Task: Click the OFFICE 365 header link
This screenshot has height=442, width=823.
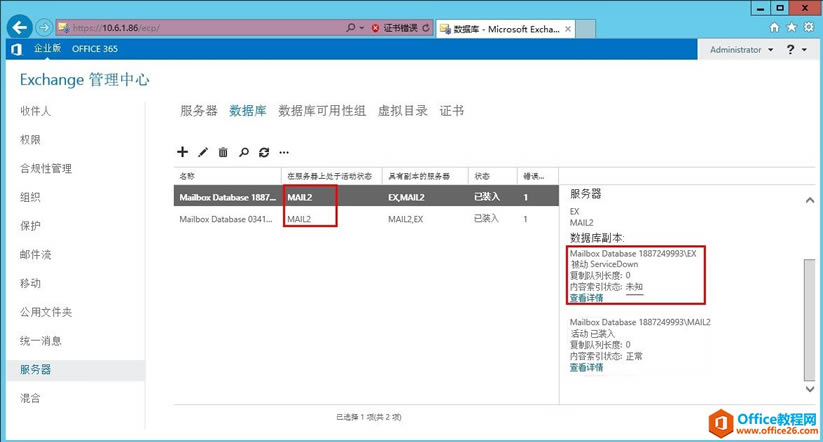Action: [x=94, y=49]
